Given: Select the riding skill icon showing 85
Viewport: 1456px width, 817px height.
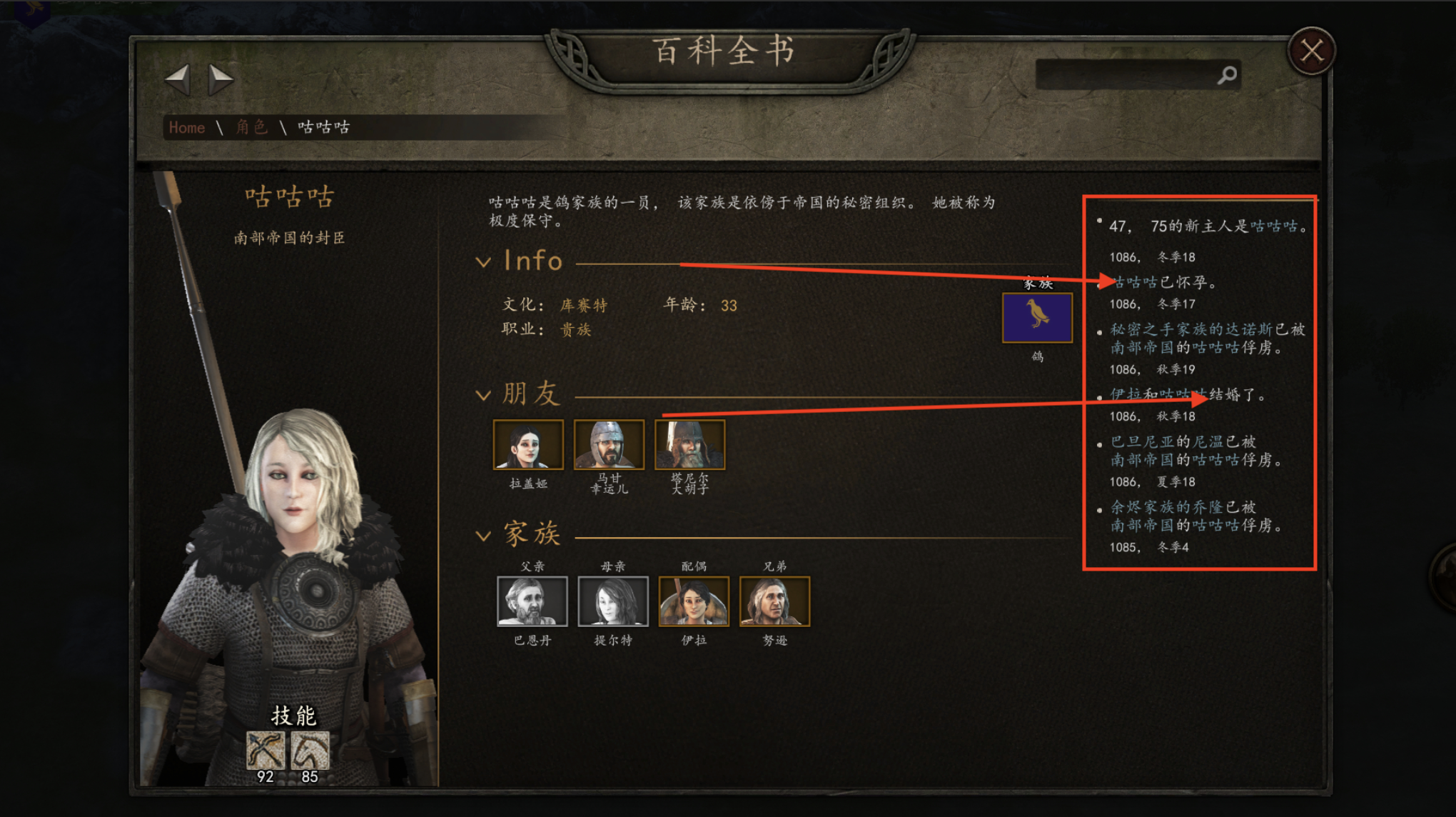Looking at the screenshot, I should click(x=310, y=750).
